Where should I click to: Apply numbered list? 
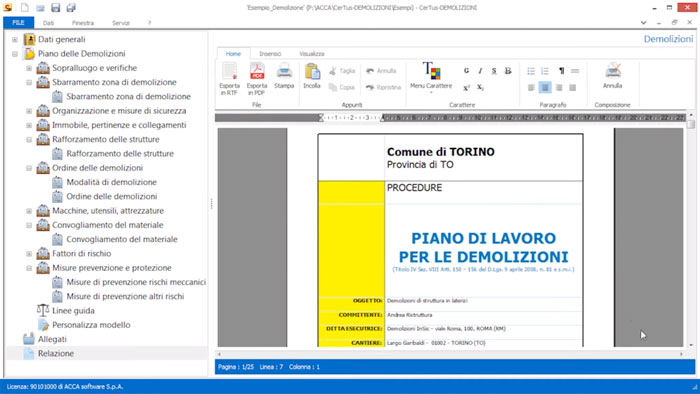pyautogui.click(x=545, y=71)
